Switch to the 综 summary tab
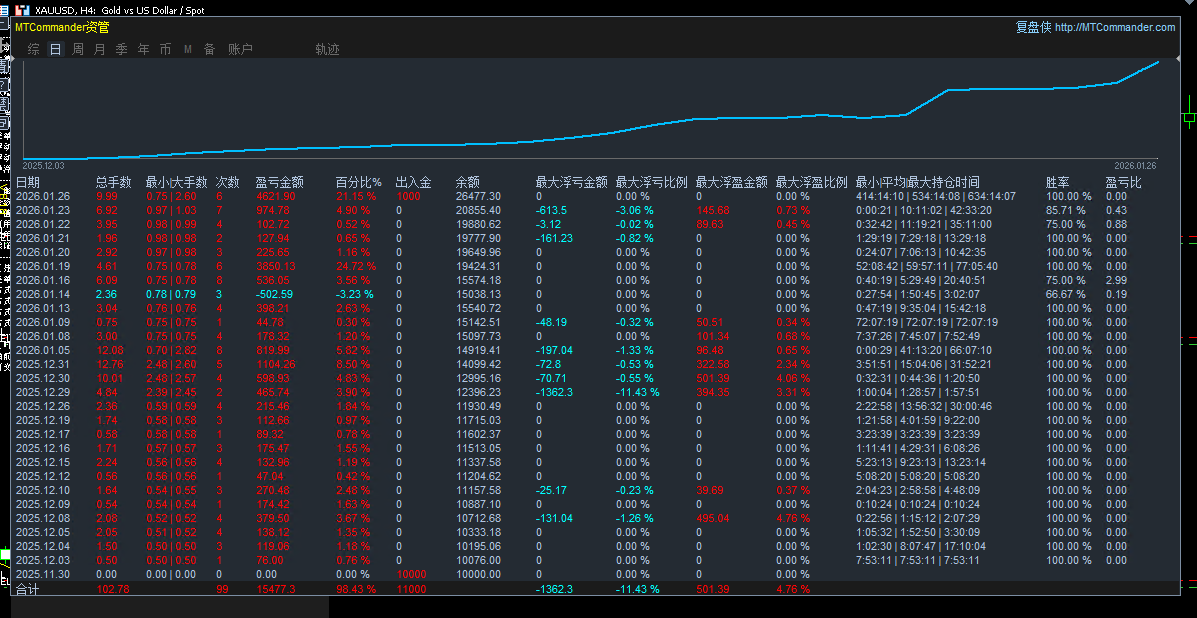Screen dimensions: 1197x618 pyautogui.click(x=34, y=50)
